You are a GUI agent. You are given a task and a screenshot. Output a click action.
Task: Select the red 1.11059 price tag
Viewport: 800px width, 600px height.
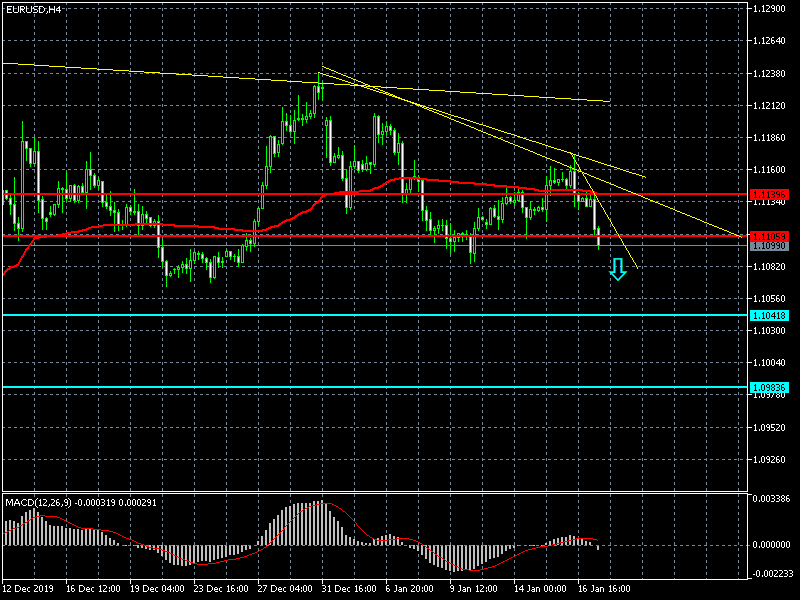click(x=769, y=236)
